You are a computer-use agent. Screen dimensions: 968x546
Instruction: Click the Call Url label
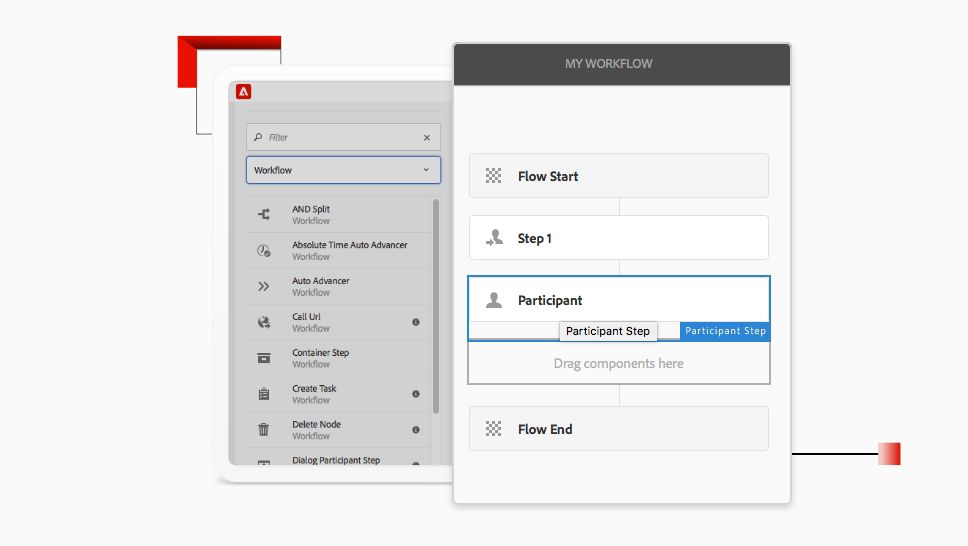point(306,316)
